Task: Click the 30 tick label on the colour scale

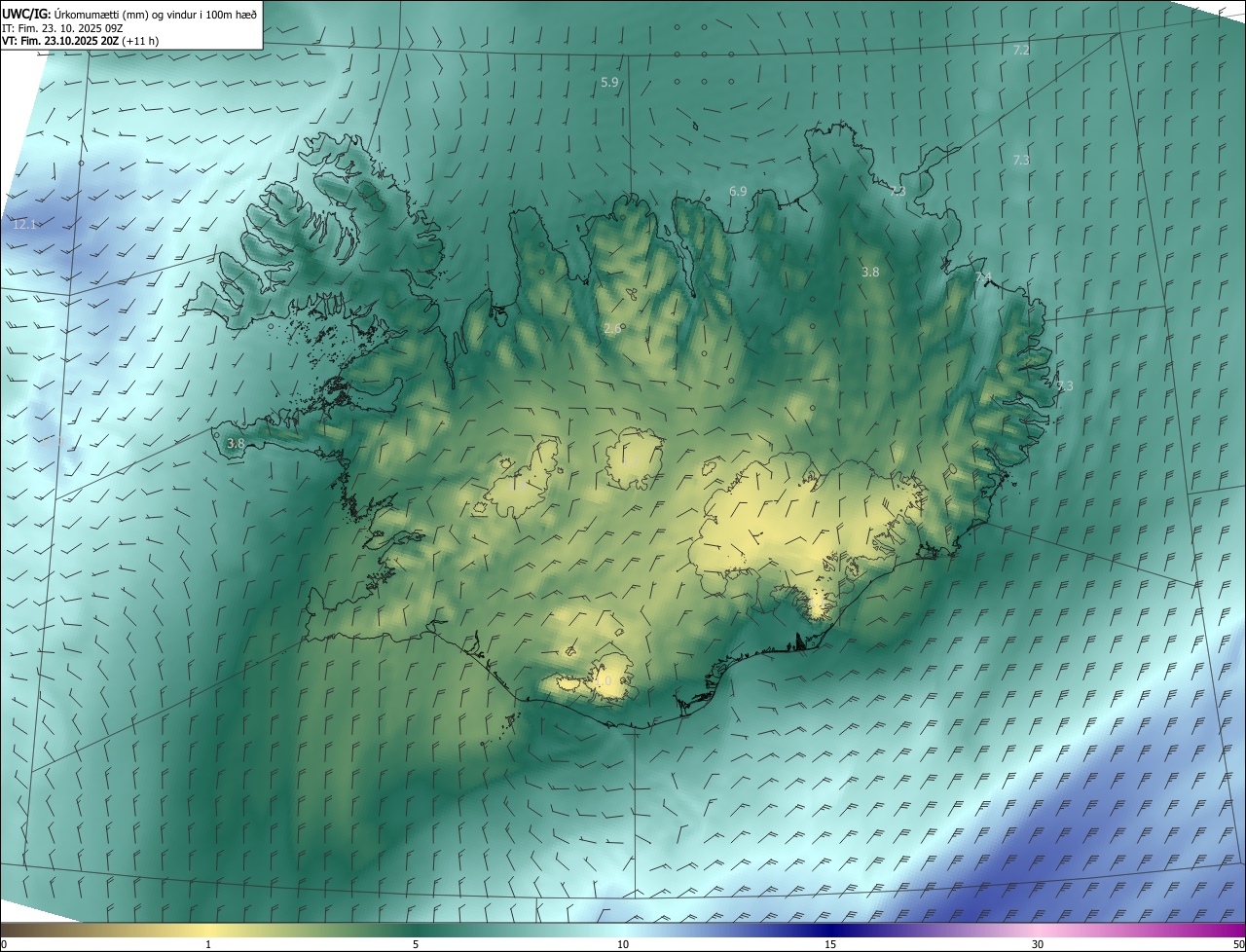Action: (1038, 944)
